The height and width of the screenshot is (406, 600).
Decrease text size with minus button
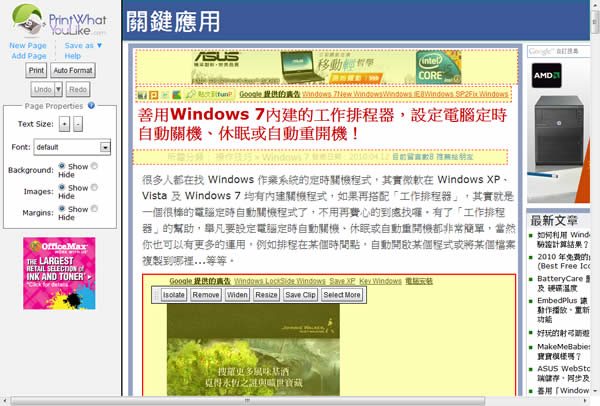click(78, 124)
